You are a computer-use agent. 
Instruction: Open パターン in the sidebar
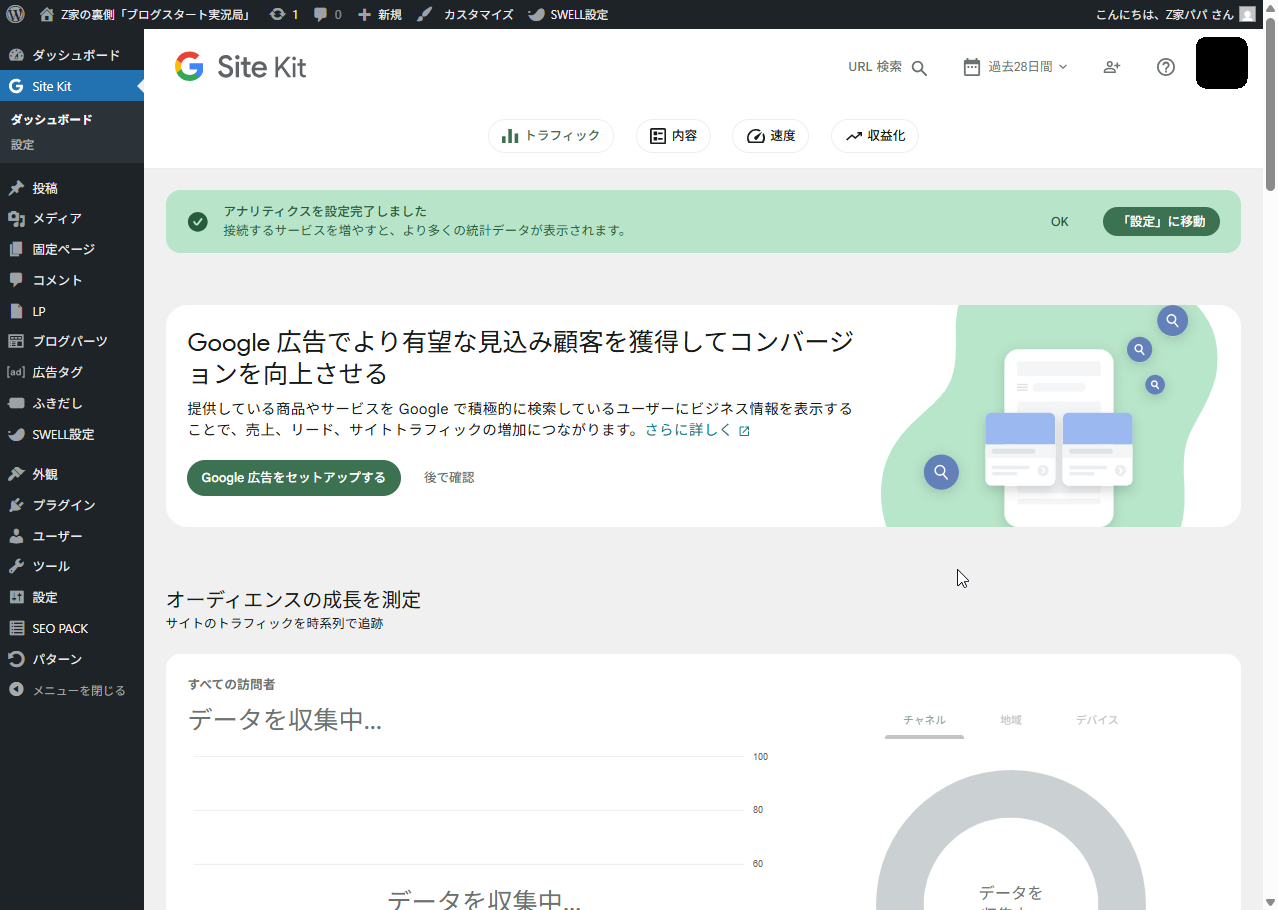click(72, 659)
